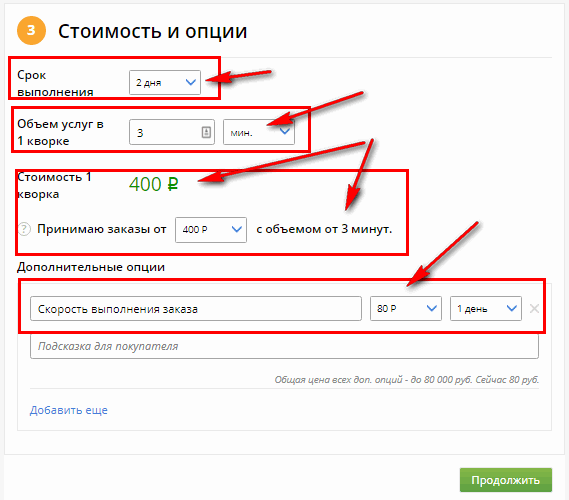Click the "Срок выполнения" label
The height and width of the screenshot is (500, 569).
[x=55, y=83]
